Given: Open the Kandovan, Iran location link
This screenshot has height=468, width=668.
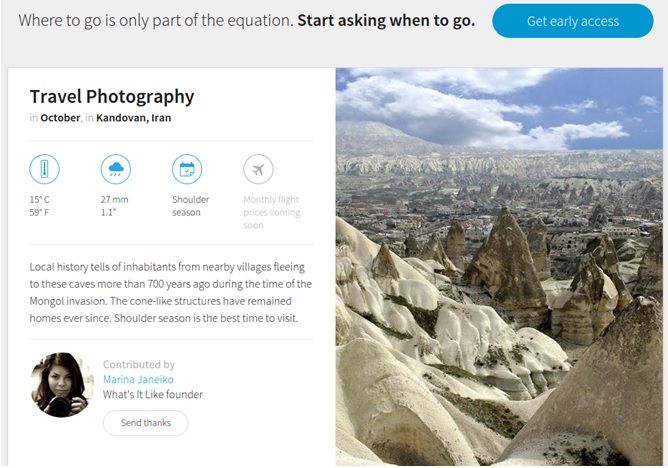Looking at the screenshot, I should click(133, 117).
